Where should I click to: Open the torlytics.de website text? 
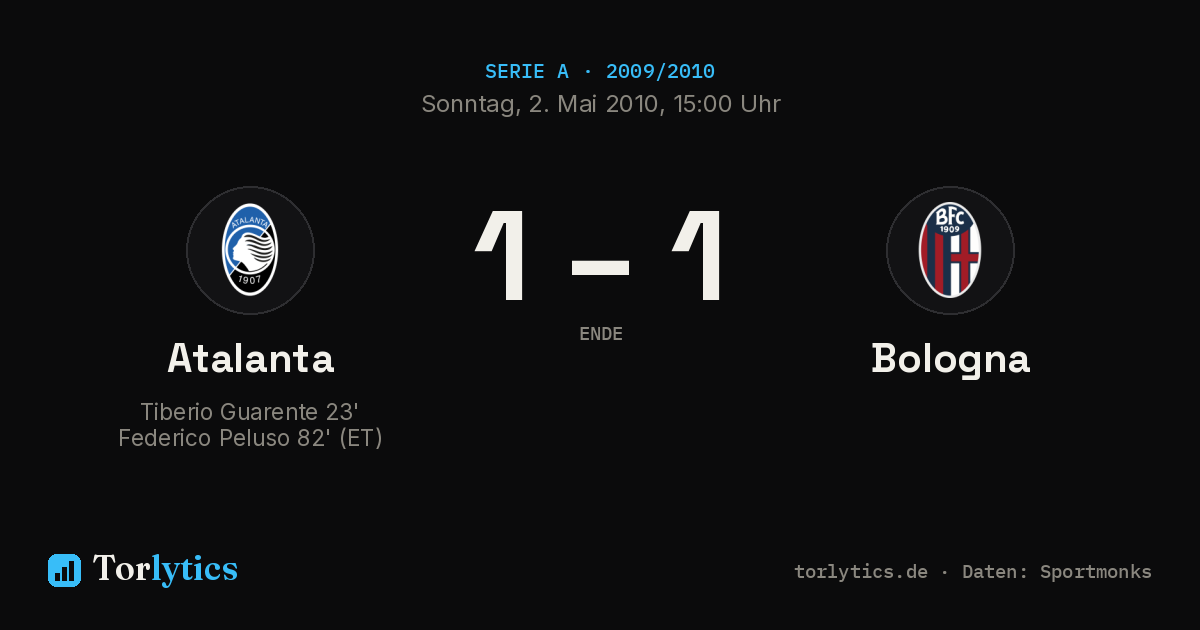point(861,572)
